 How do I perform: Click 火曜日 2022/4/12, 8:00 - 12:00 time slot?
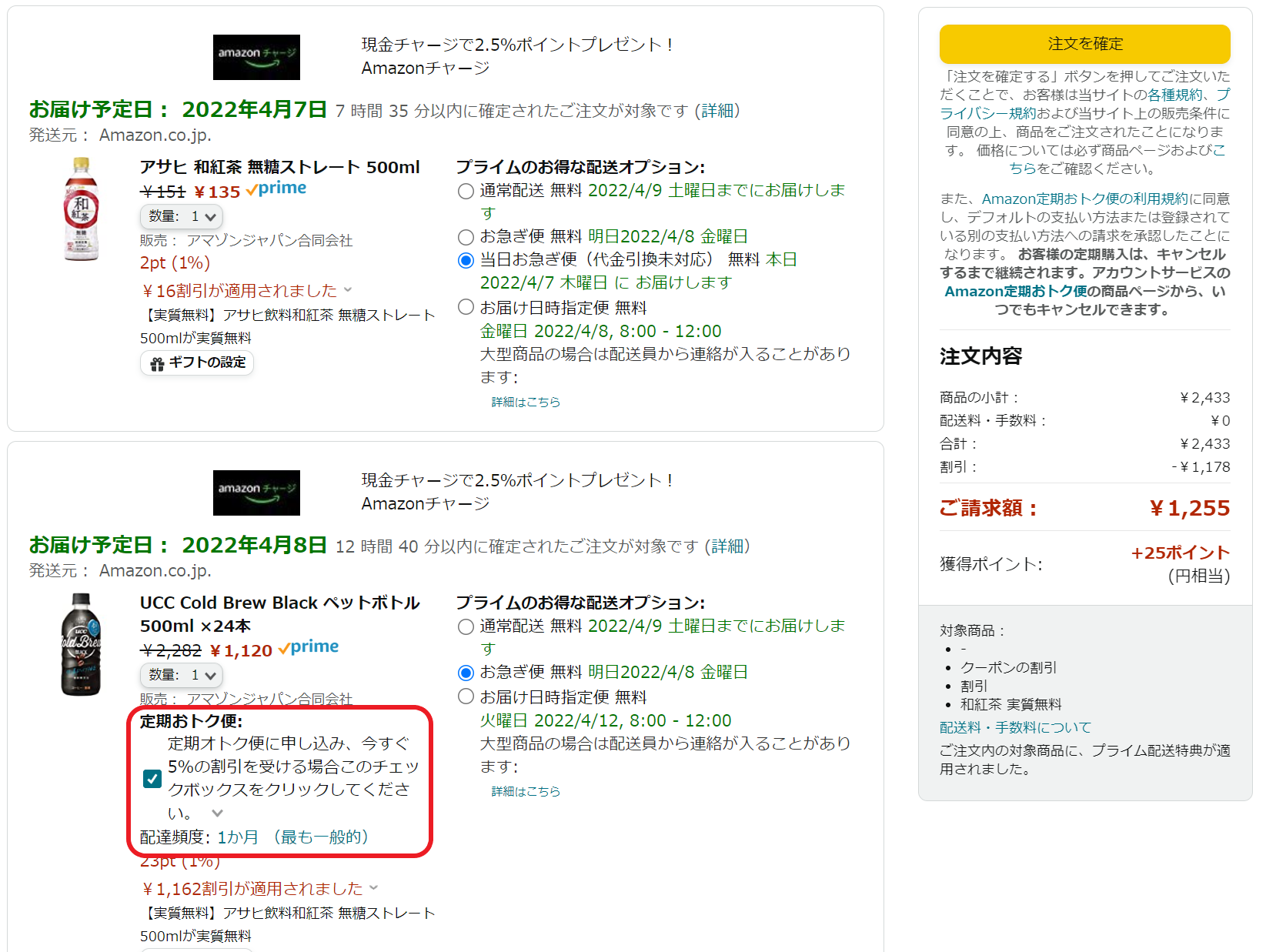606,721
